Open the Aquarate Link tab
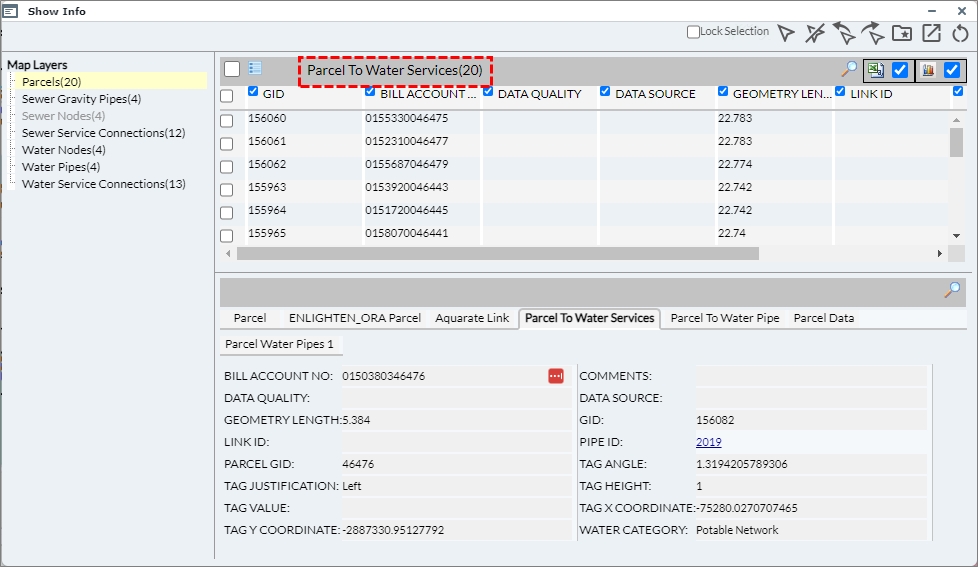Screen dimensions: 978x567 (472, 318)
